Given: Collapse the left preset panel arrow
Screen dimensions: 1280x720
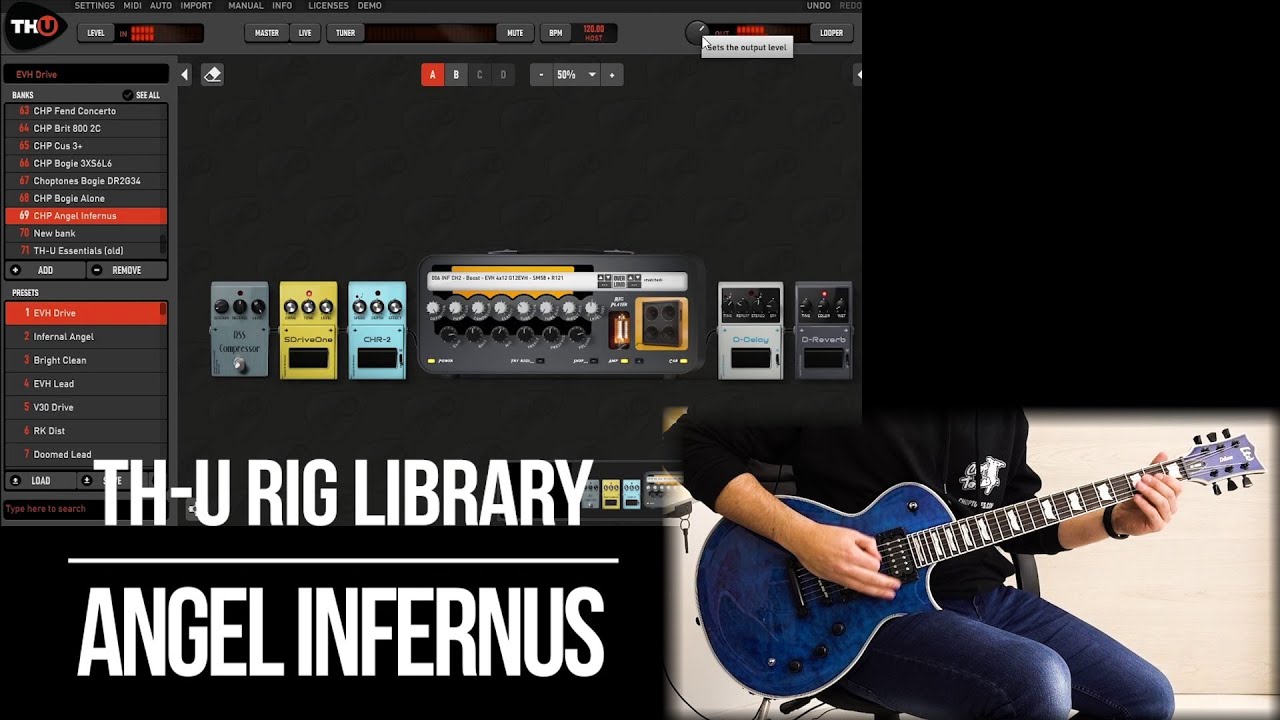Looking at the screenshot, I should 184,75.
